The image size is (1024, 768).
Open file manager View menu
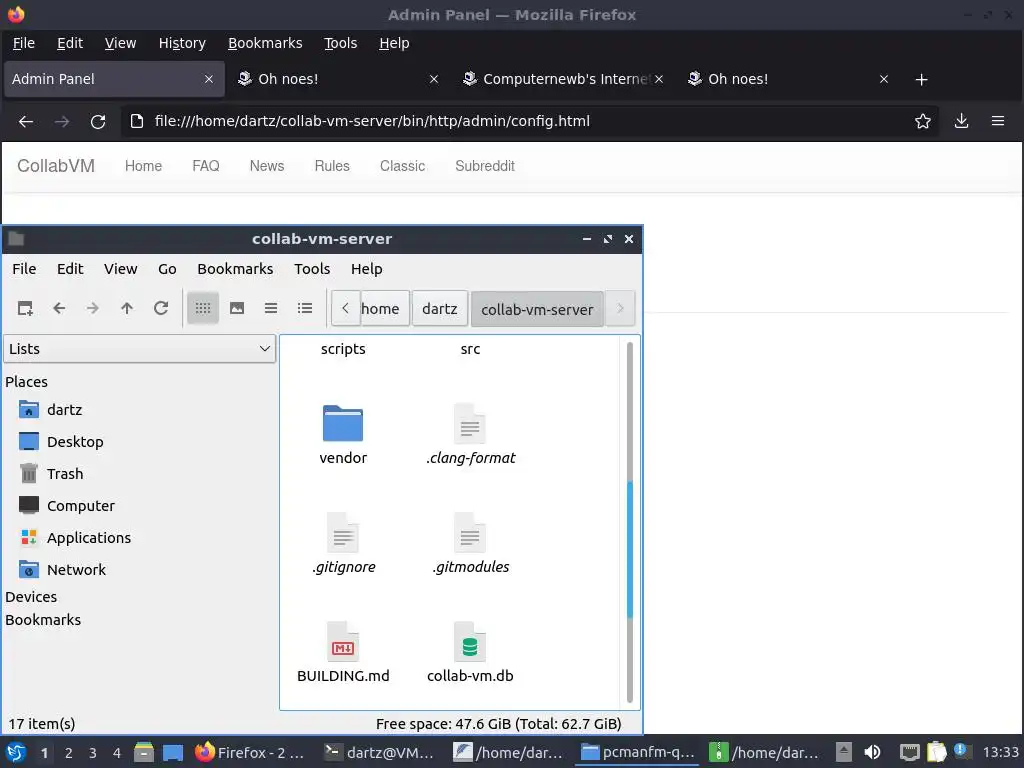pyautogui.click(x=121, y=269)
